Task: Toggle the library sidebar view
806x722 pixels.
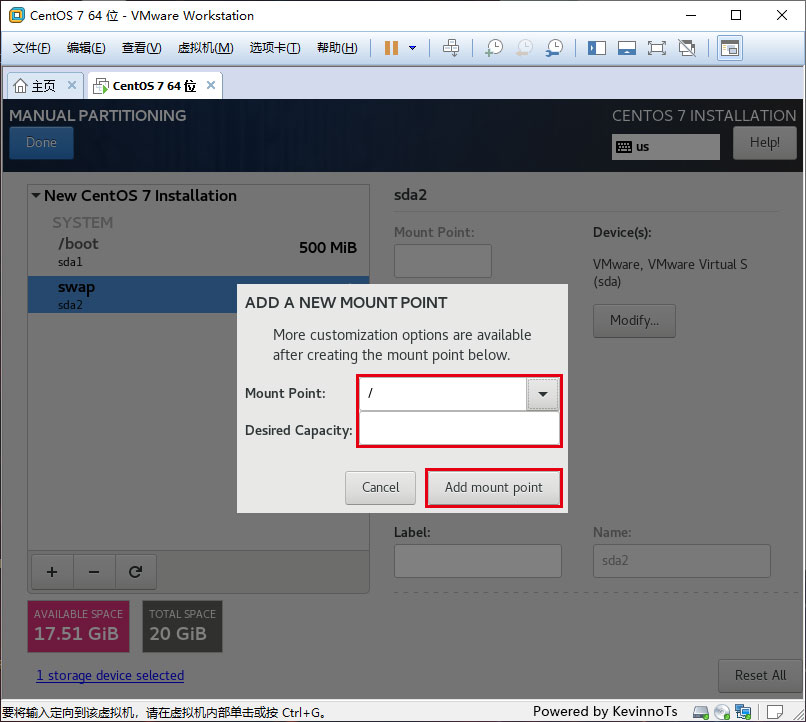Action: click(x=597, y=48)
